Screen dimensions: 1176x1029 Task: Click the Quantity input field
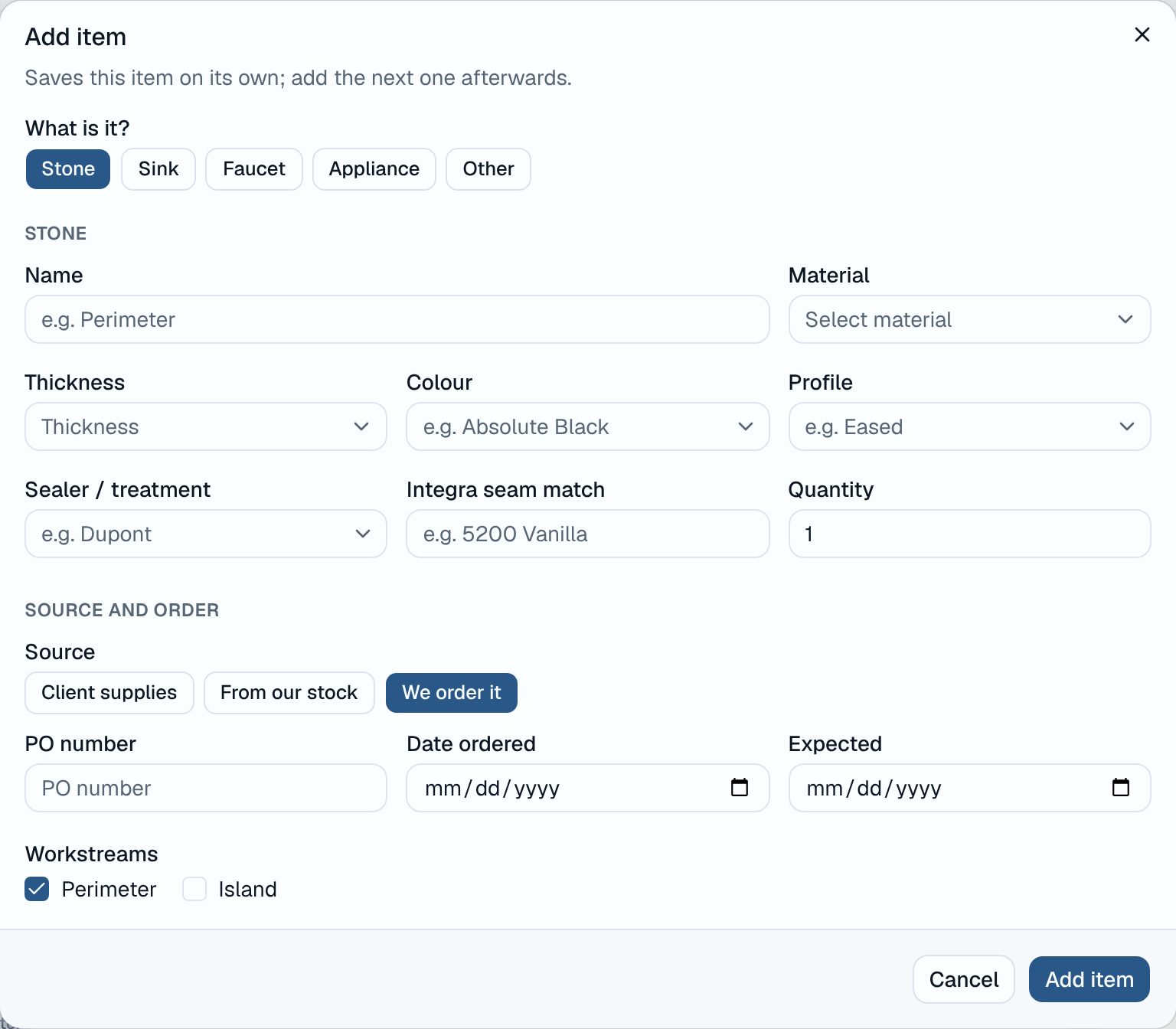click(969, 534)
